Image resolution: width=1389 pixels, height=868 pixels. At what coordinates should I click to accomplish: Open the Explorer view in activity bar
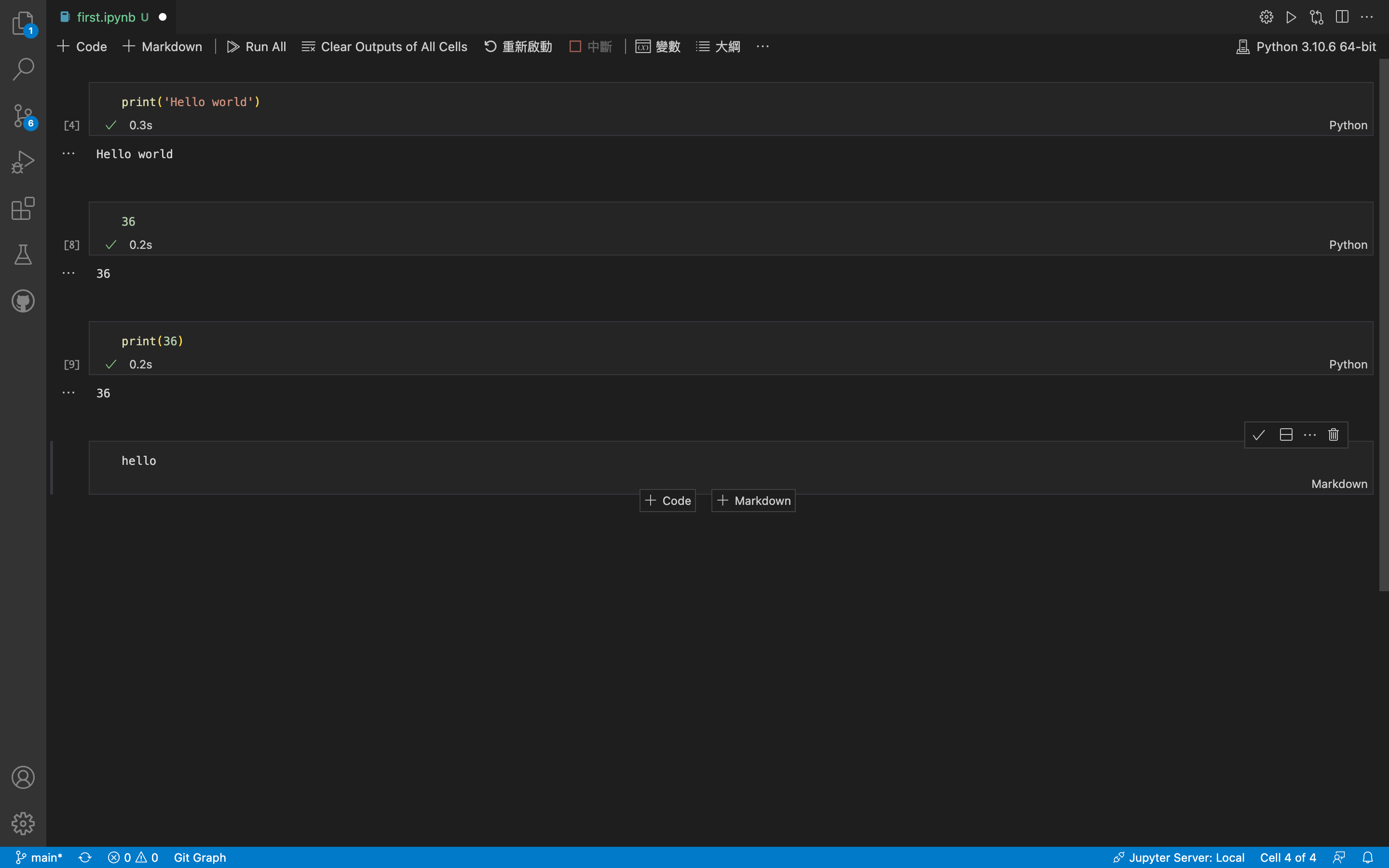click(x=23, y=23)
